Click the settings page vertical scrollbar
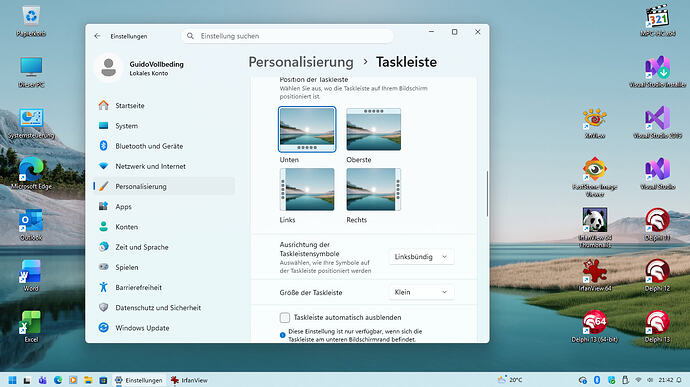The image size is (690, 387). coord(487,194)
